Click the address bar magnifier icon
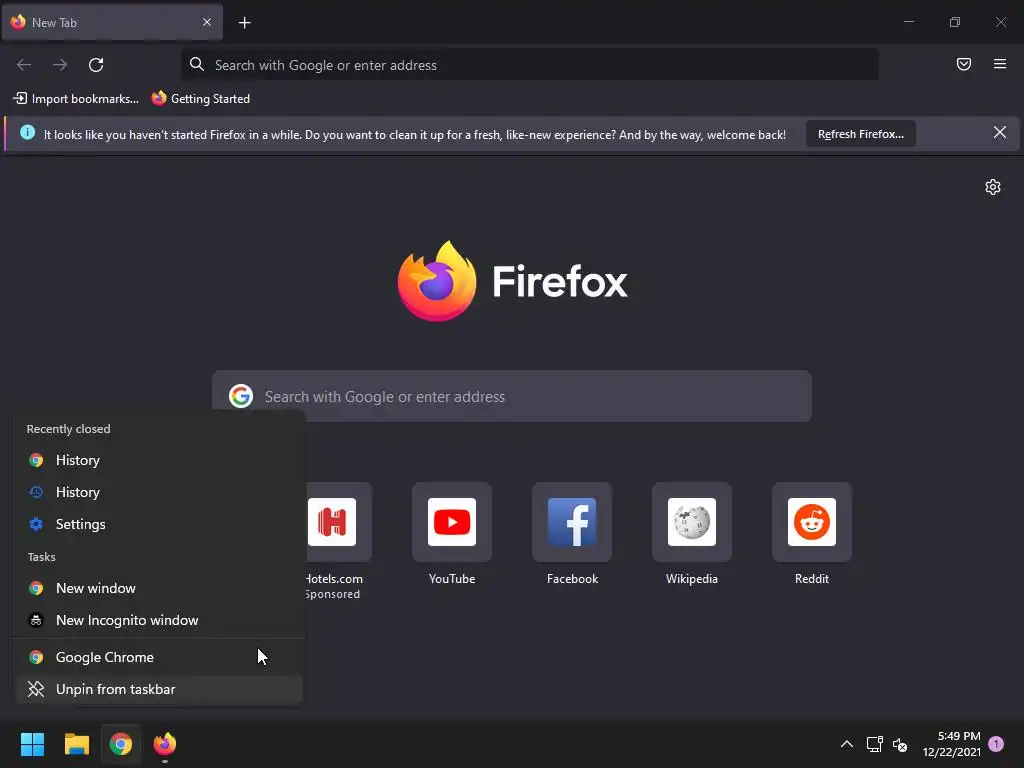The image size is (1024, 768). coord(197,64)
